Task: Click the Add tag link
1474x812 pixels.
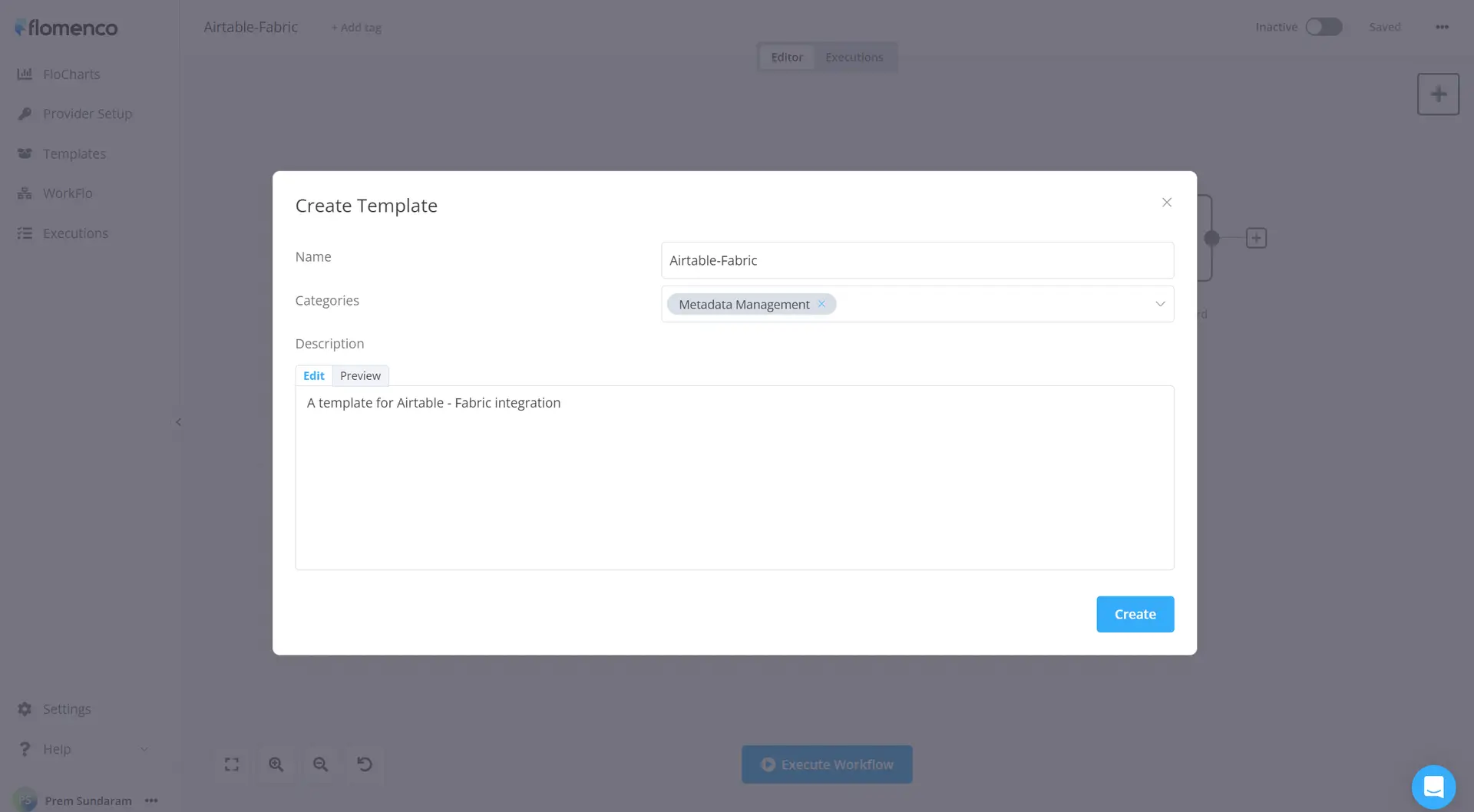Action: tap(356, 28)
